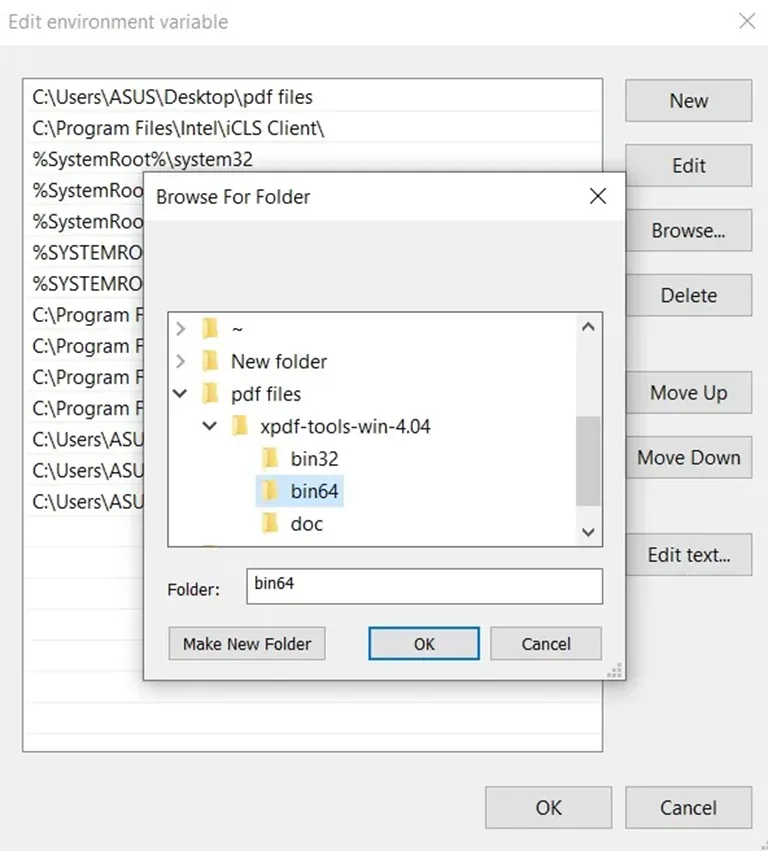The width and height of the screenshot is (768, 851).
Task: Click the New folder tree icon
Action: (x=210, y=361)
